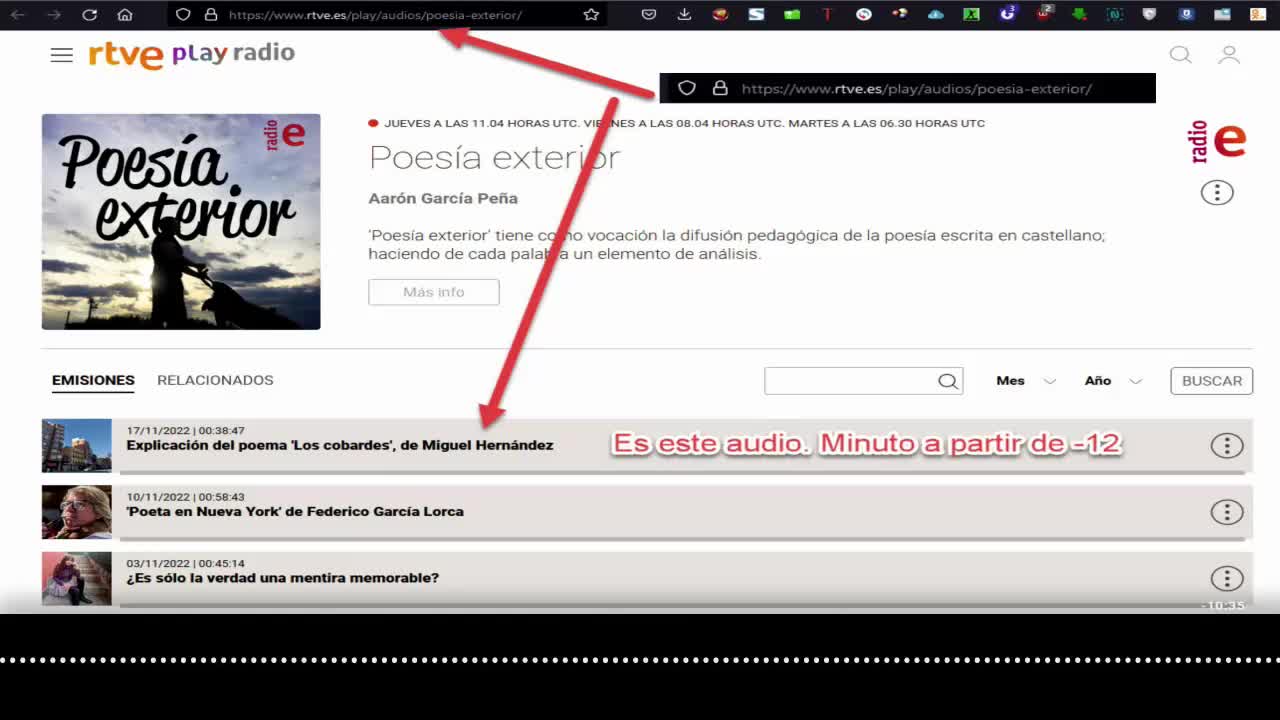The height and width of the screenshot is (720, 1280).
Task: Click the 'Más info' button
Action: [x=434, y=292]
